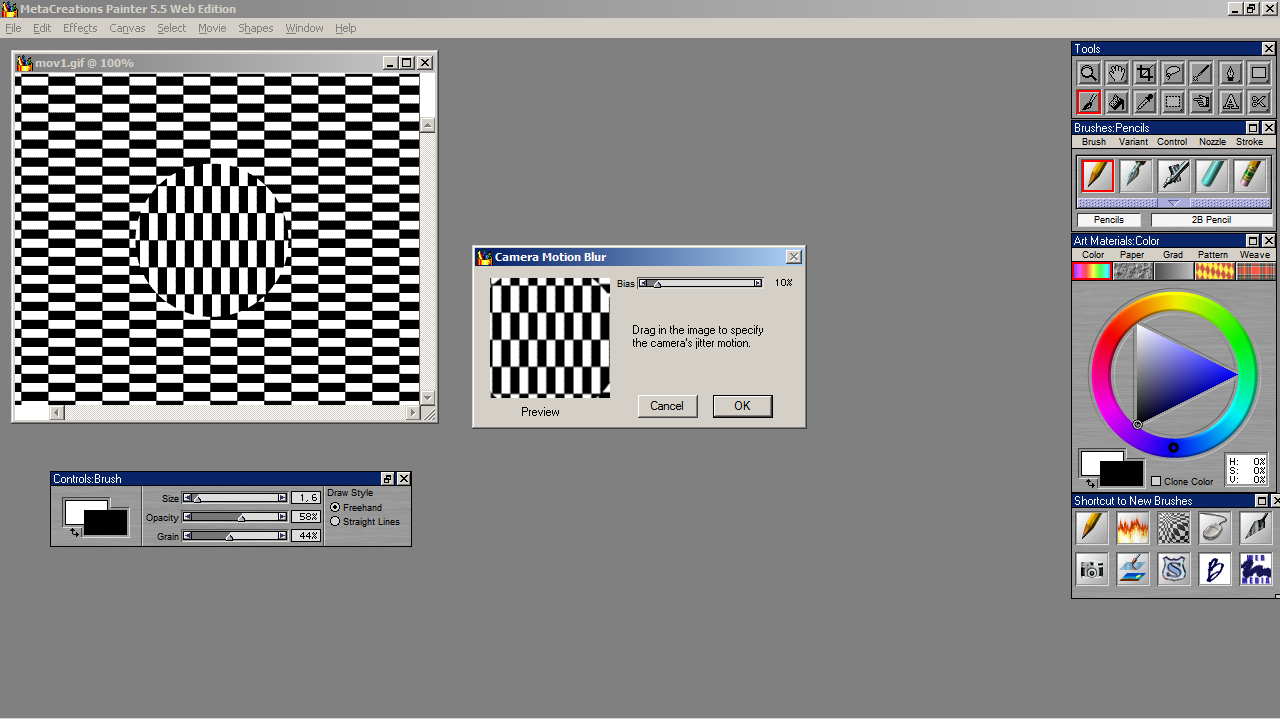
Task: Open the 2B Pencil variant dropdown
Action: pyautogui.click(x=1211, y=220)
